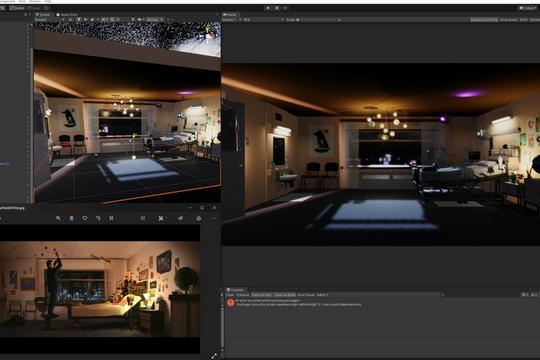Click the zoom icon in the photo viewer
The image size is (540, 360).
pyautogui.click(x=58, y=218)
